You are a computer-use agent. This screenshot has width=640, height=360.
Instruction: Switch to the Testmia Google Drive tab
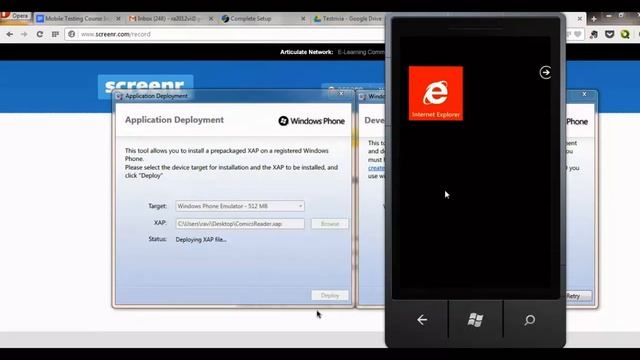(349, 19)
